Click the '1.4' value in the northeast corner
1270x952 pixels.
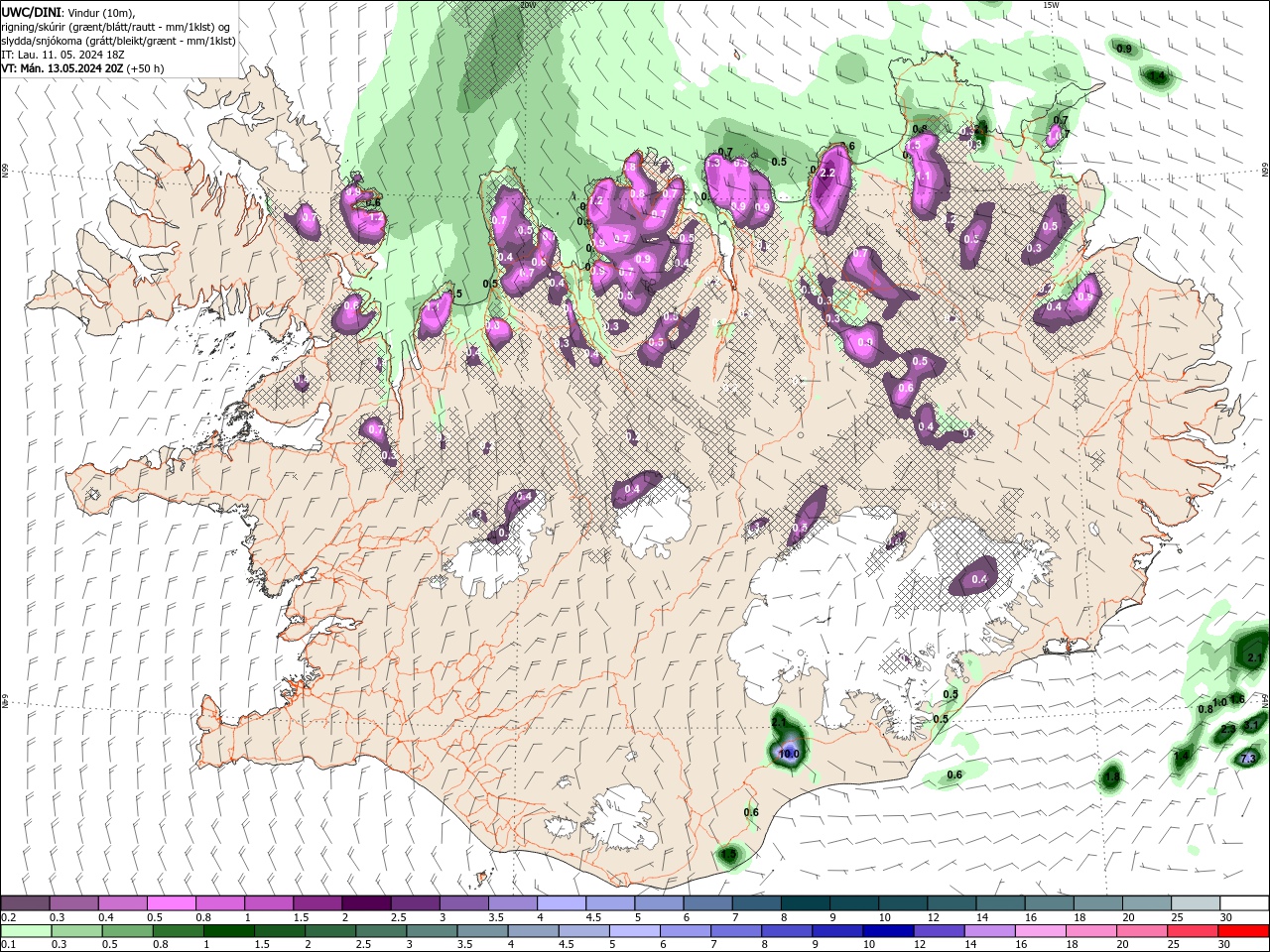pyautogui.click(x=1157, y=75)
